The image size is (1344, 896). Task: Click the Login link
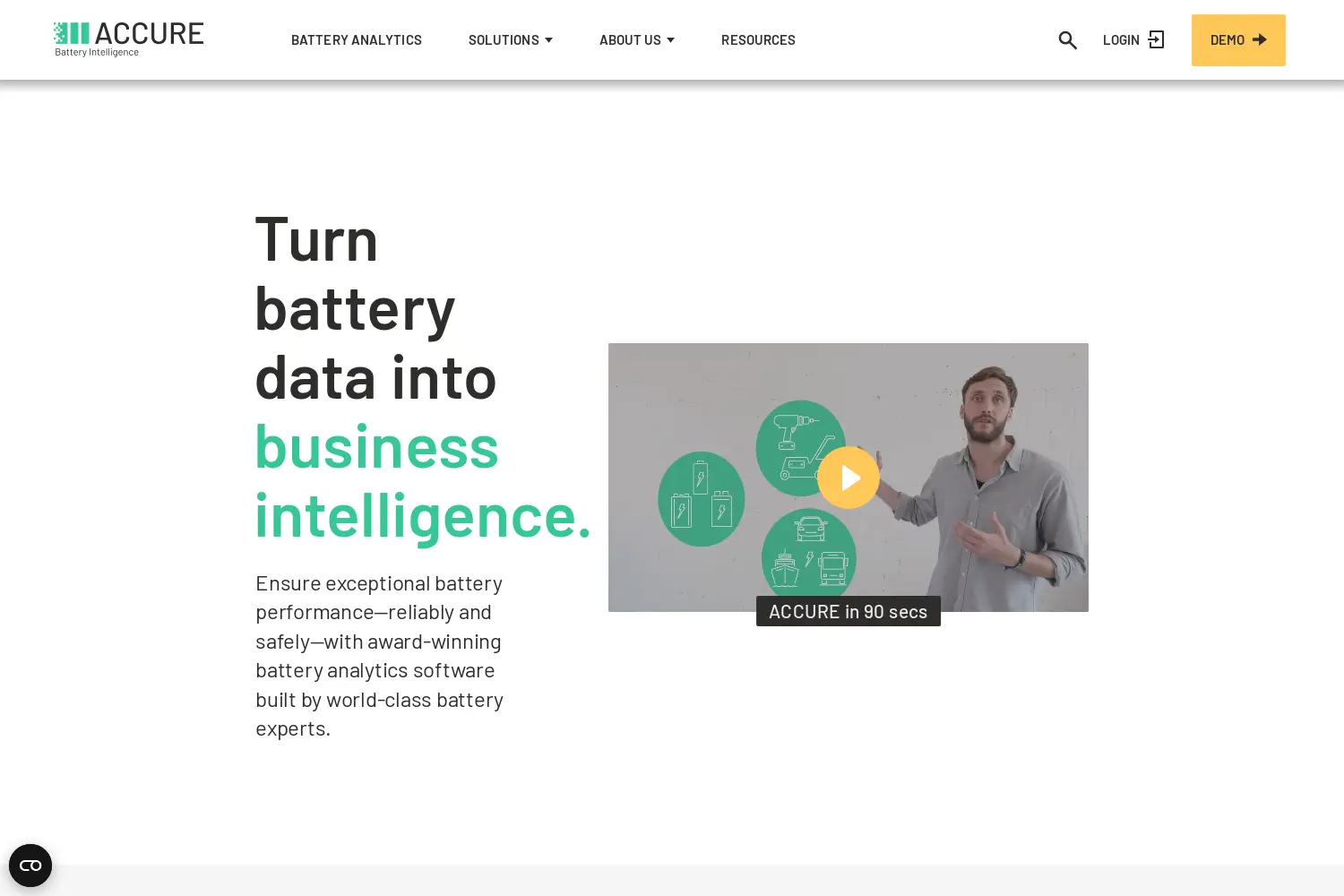1121,40
